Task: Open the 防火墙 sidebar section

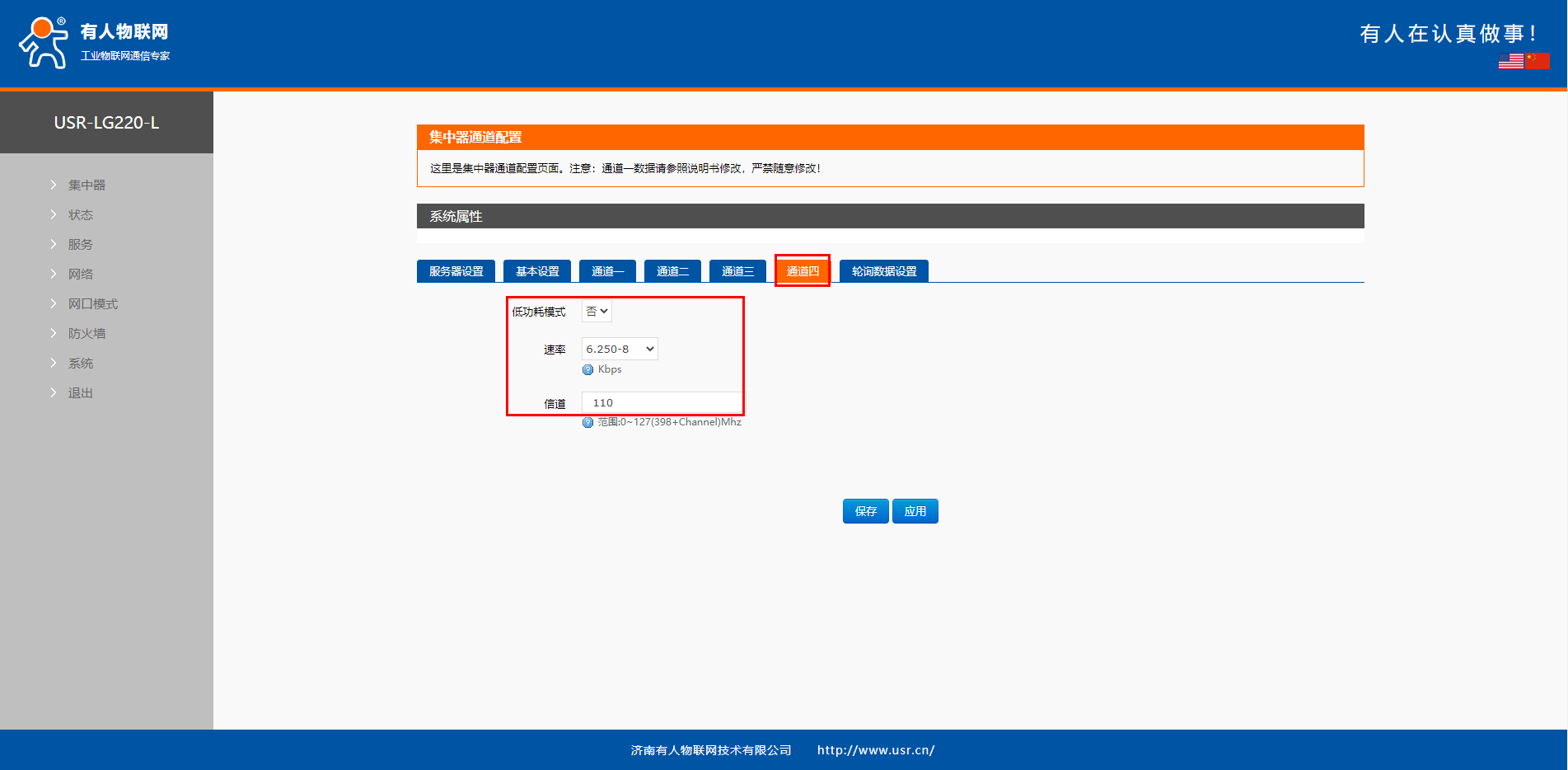Action: [87, 334]
